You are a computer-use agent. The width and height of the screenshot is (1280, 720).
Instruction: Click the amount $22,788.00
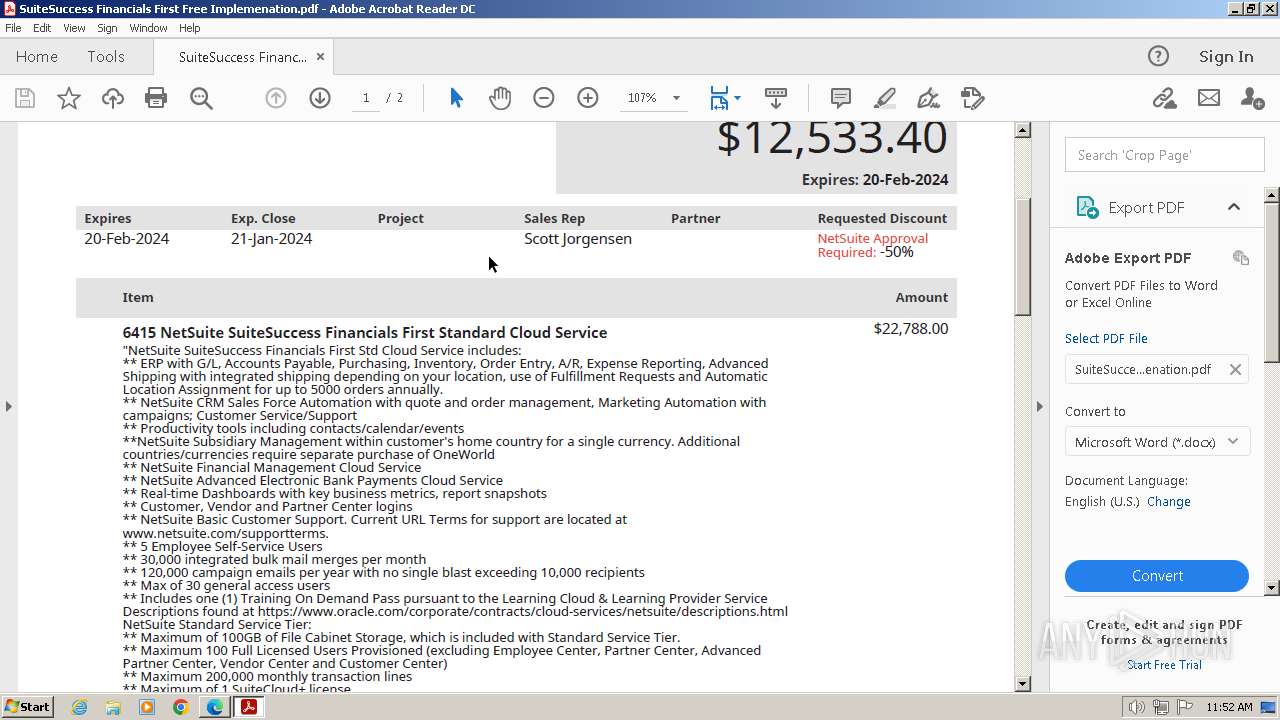[910, 329]
